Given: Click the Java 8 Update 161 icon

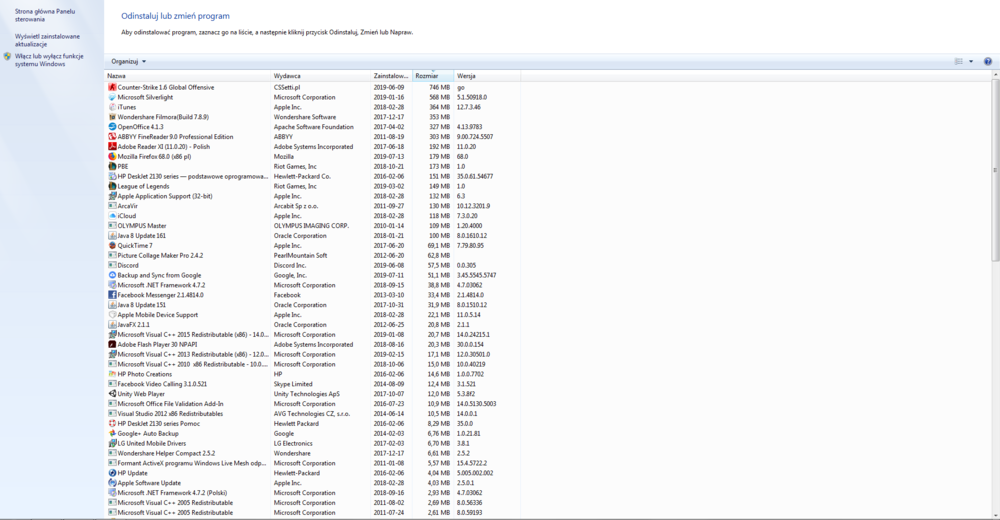Looking at the screenshot, I should point(112,235).
